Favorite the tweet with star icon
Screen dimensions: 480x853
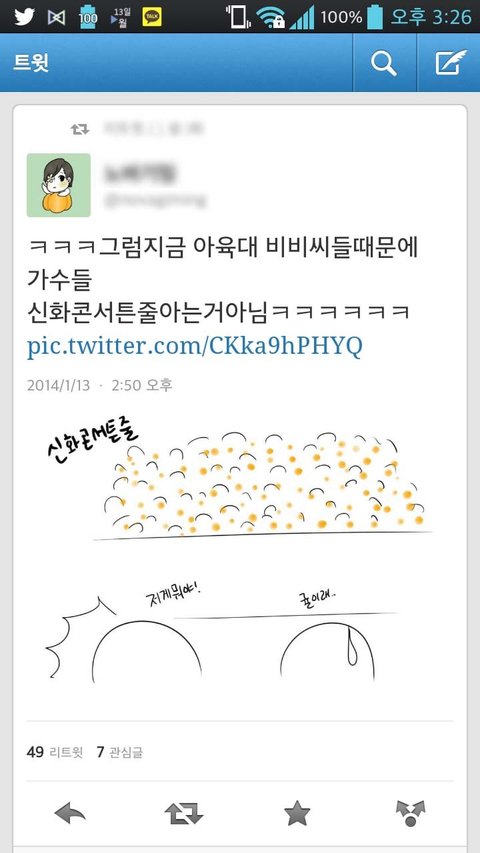click(297, 814)
